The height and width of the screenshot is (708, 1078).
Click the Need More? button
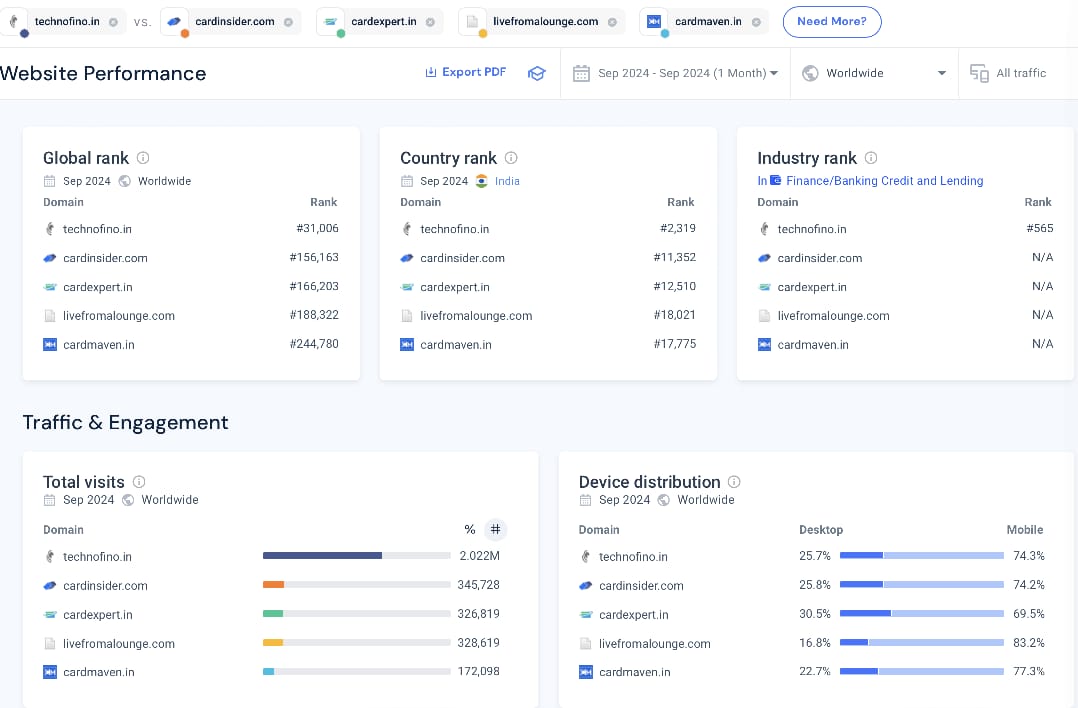[x=832, y=21]
